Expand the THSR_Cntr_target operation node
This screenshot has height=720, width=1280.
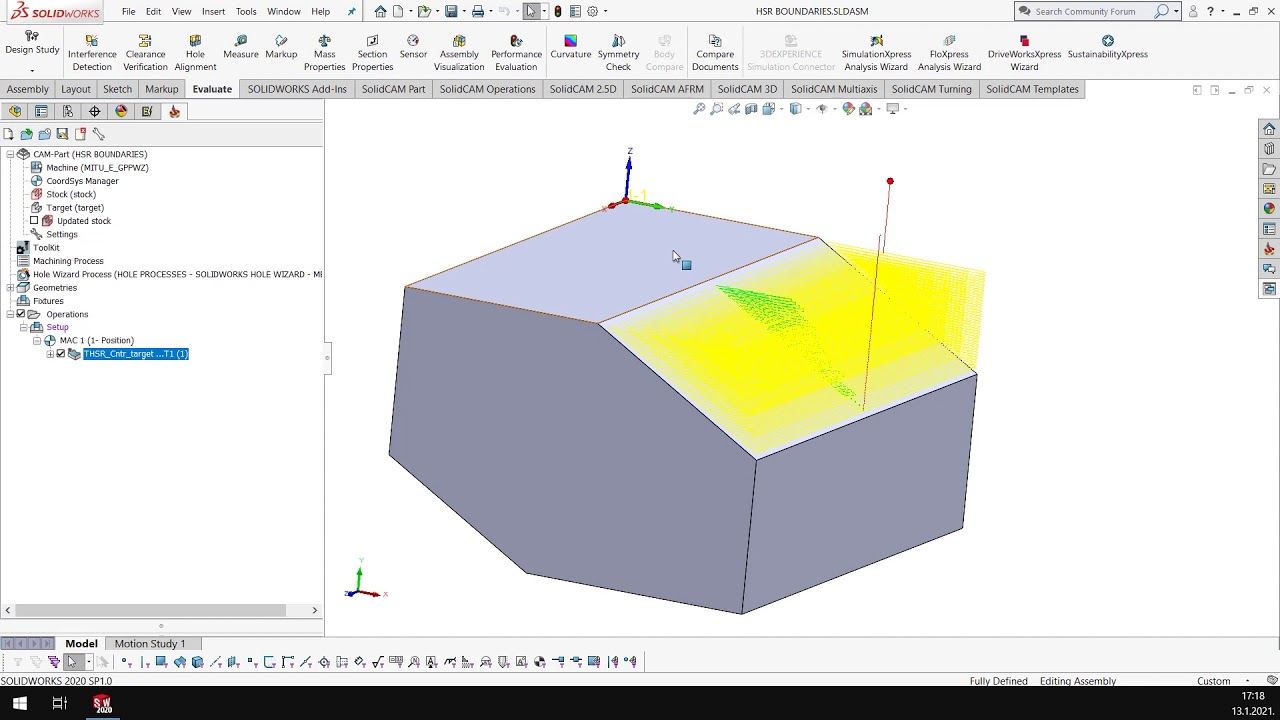point(50,354)
